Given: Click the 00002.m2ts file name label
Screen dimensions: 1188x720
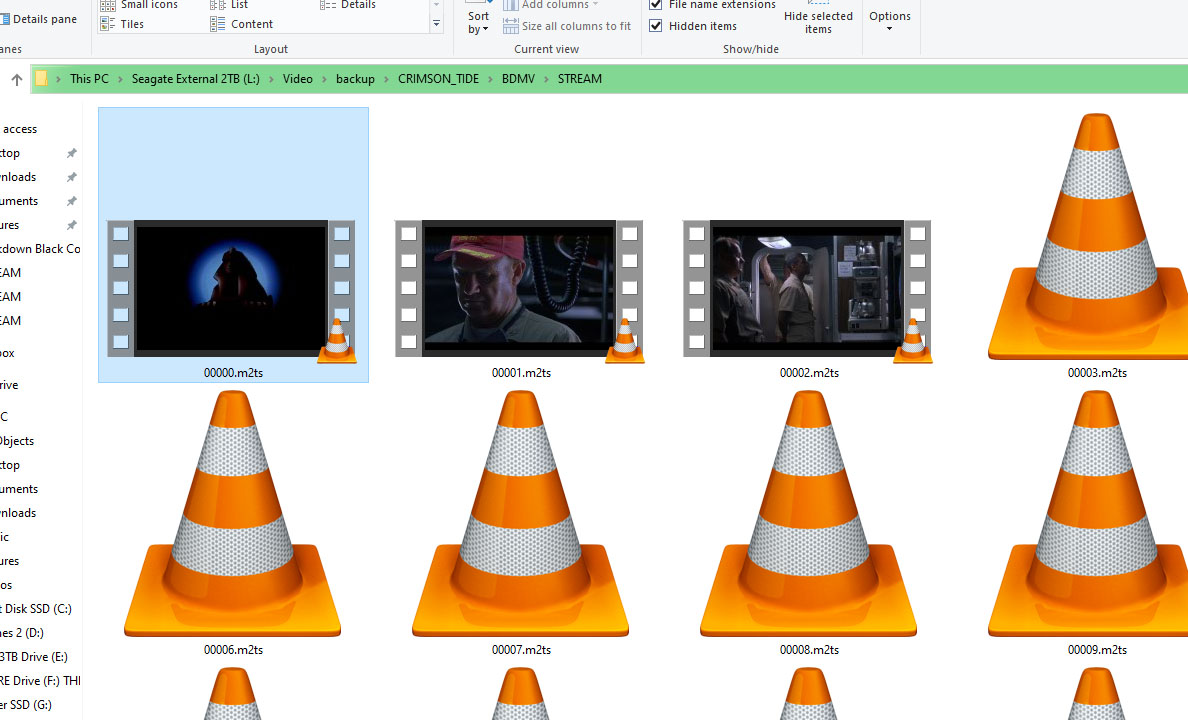Looking at the screenshot, I should (809, 373).
